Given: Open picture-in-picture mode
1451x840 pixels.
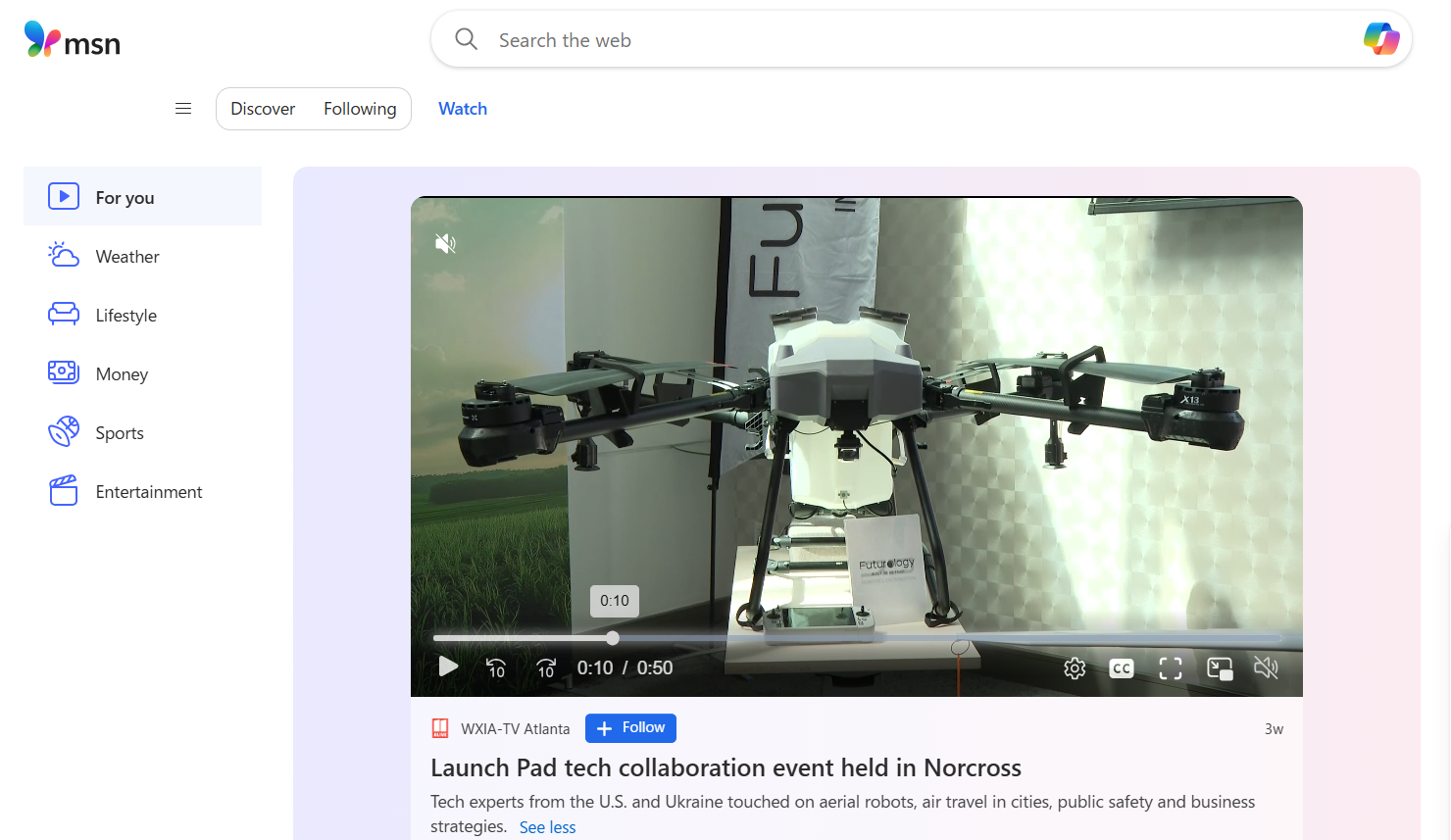Looking at the screenshot, I should (x=1220, y=668).
